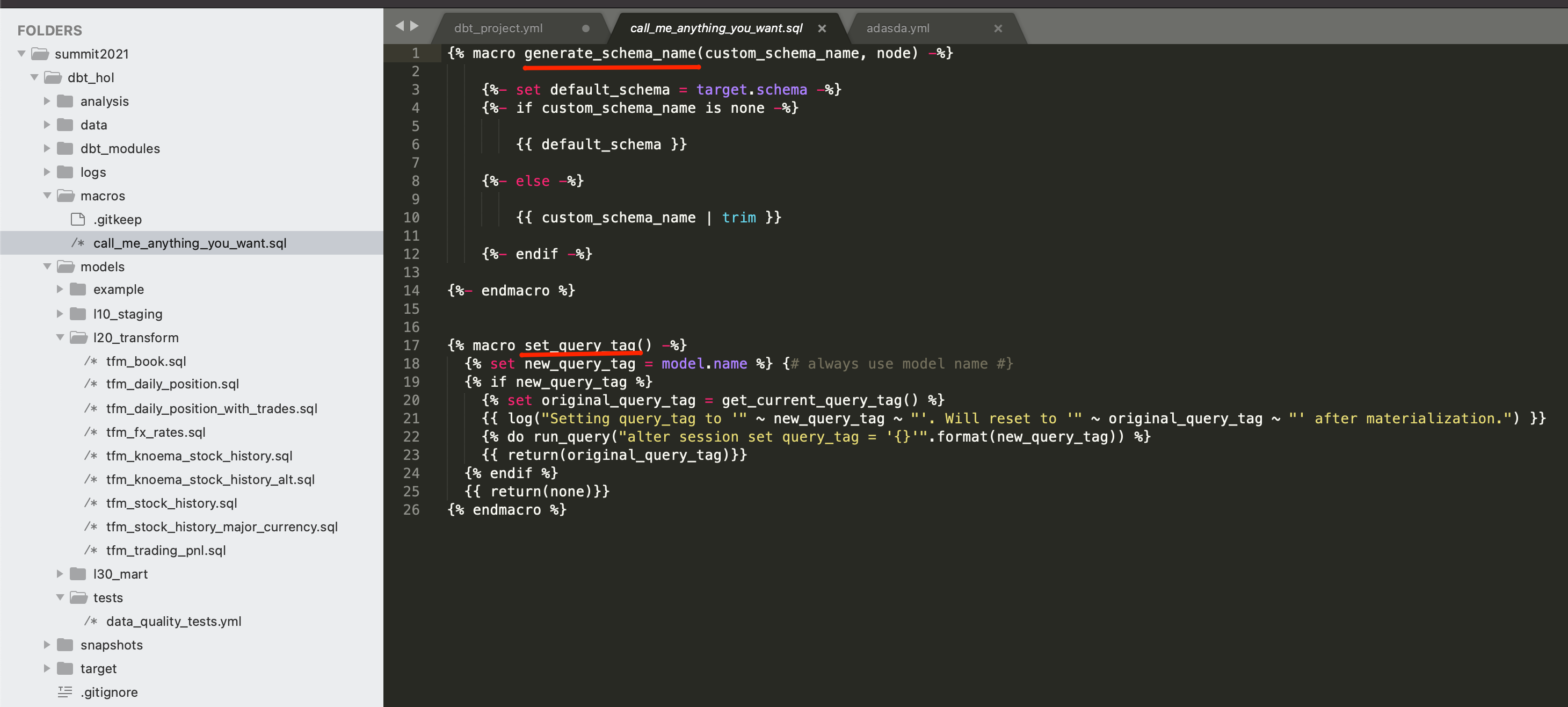Close the call_me_anything_you_want.sql tab
This screenshot has width=1568, height=707.
pyautogui.click(x=822, y=28)
